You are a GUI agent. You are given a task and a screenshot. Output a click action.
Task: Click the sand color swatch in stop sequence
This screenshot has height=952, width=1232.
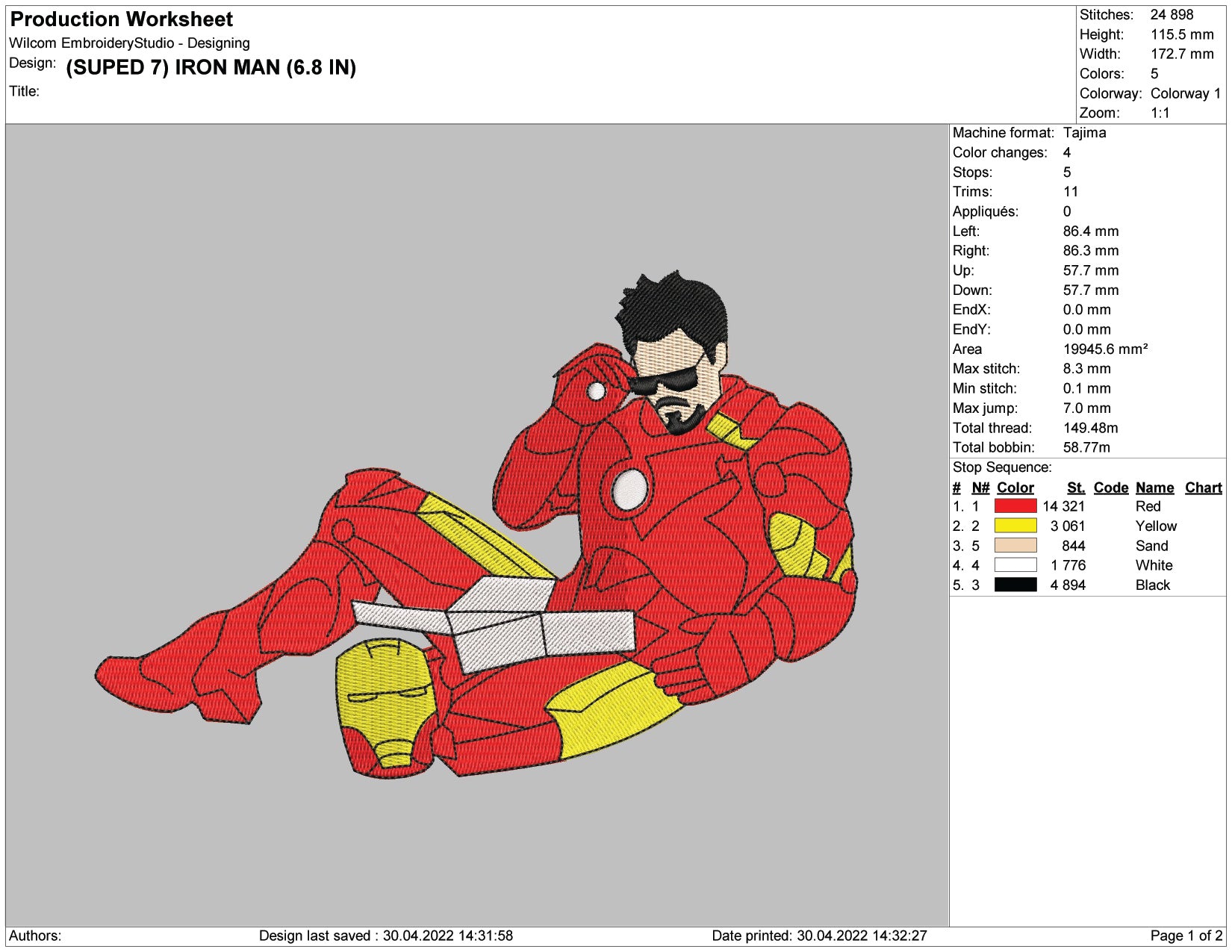point(1015,546)
